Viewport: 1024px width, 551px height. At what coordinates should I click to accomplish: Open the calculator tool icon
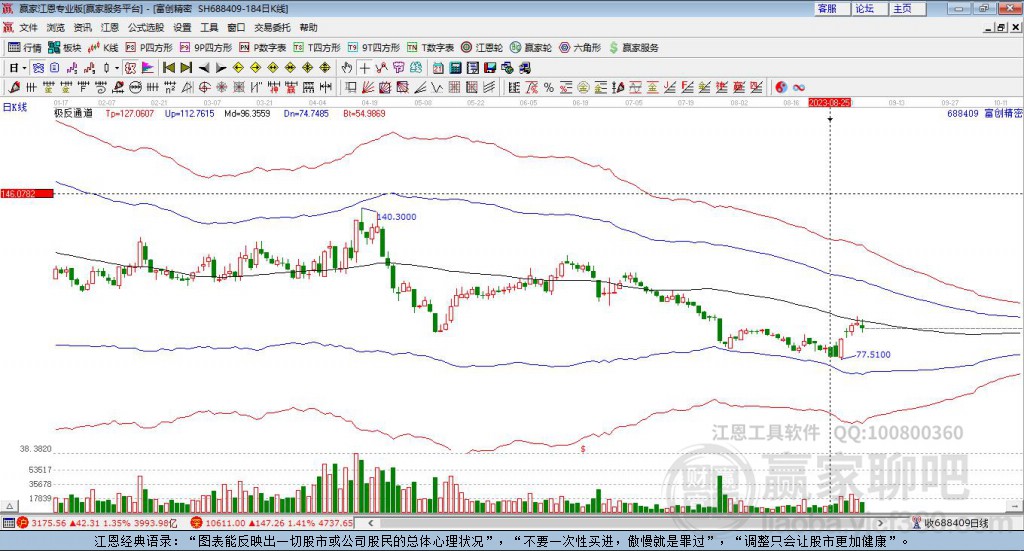(455, 68)
